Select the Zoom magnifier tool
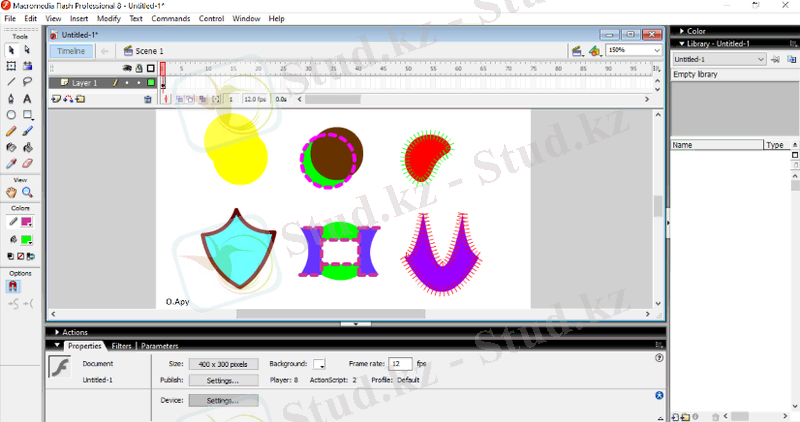Viewport: 800px width, 422px height. (x=28, y=192)
